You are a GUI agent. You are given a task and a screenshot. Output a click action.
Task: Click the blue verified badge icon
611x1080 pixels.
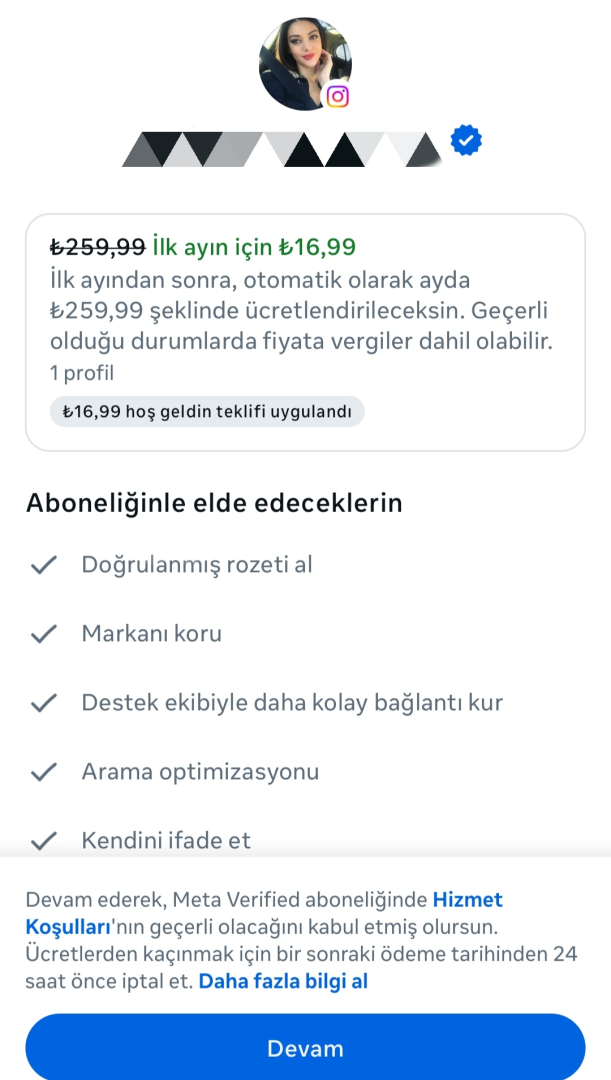466,141
